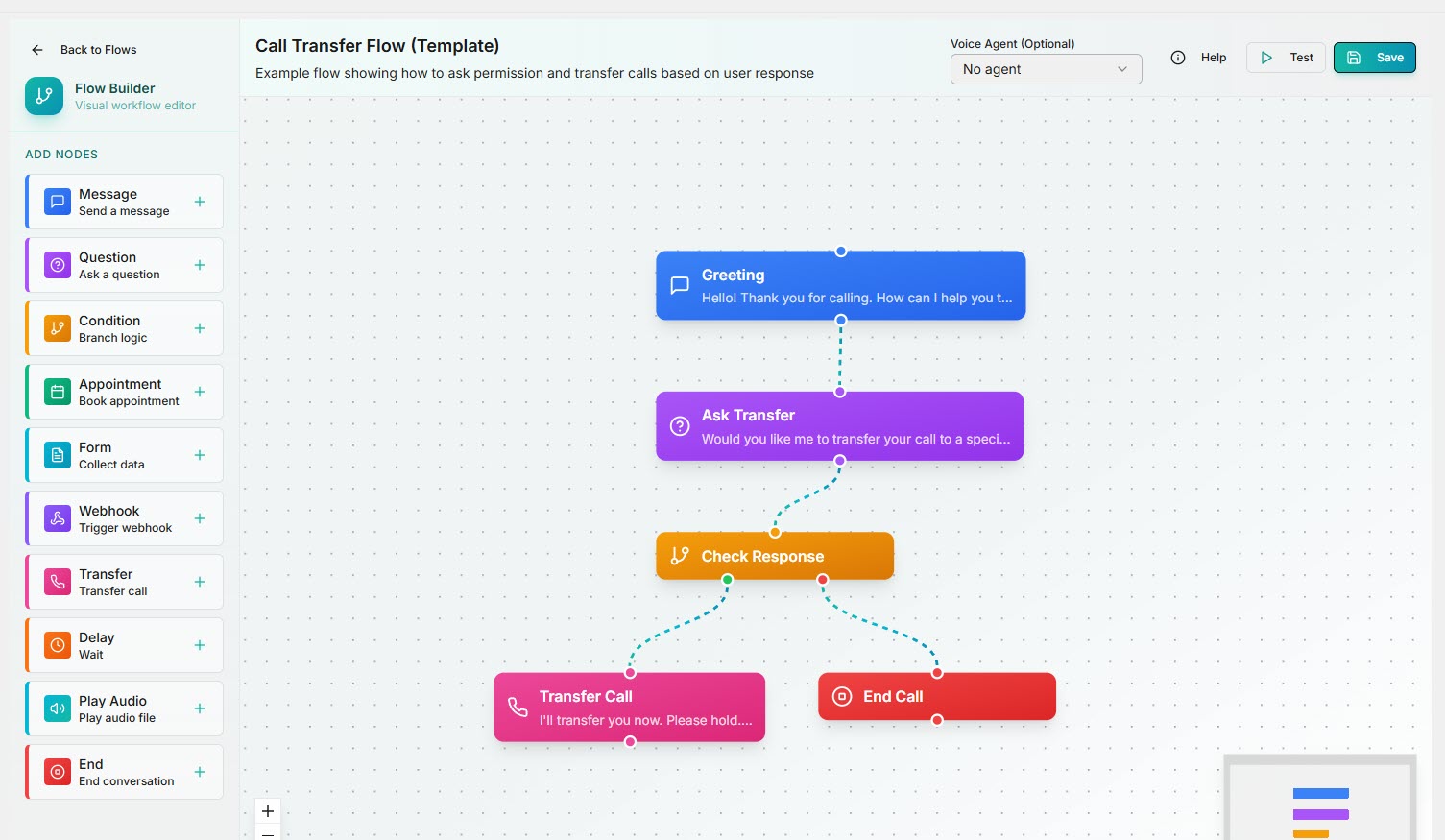Screen dimensions: 1445x840
Task: Select the Condition branch logic icon
Action: coord(57,328)
